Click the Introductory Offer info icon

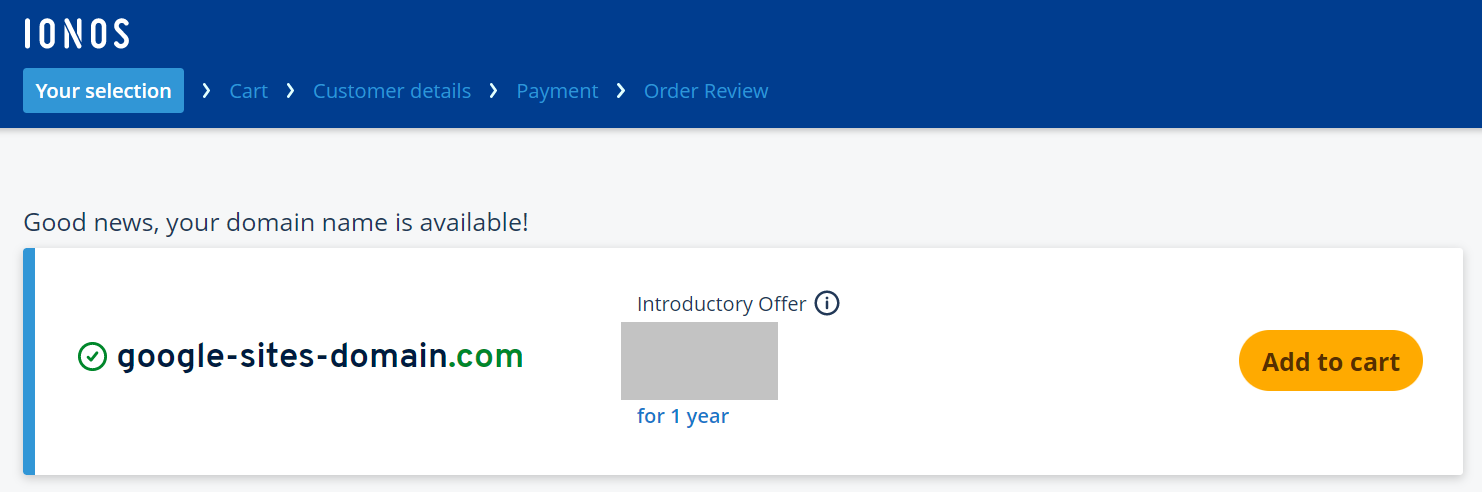[x=827, y=302]
